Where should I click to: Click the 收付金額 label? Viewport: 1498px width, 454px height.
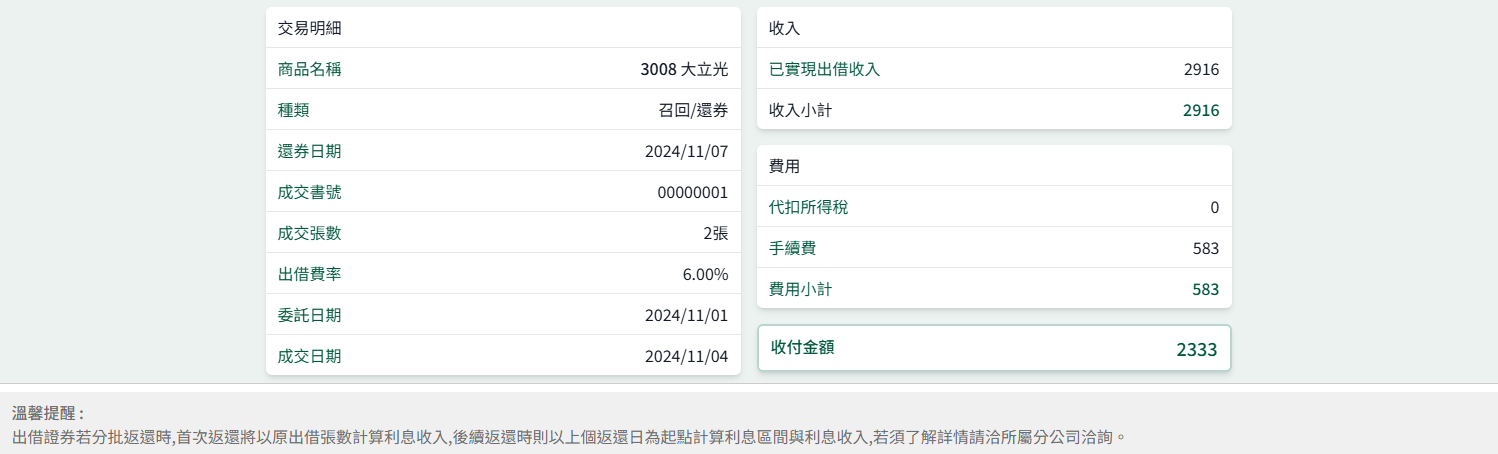tap(802, 348)
